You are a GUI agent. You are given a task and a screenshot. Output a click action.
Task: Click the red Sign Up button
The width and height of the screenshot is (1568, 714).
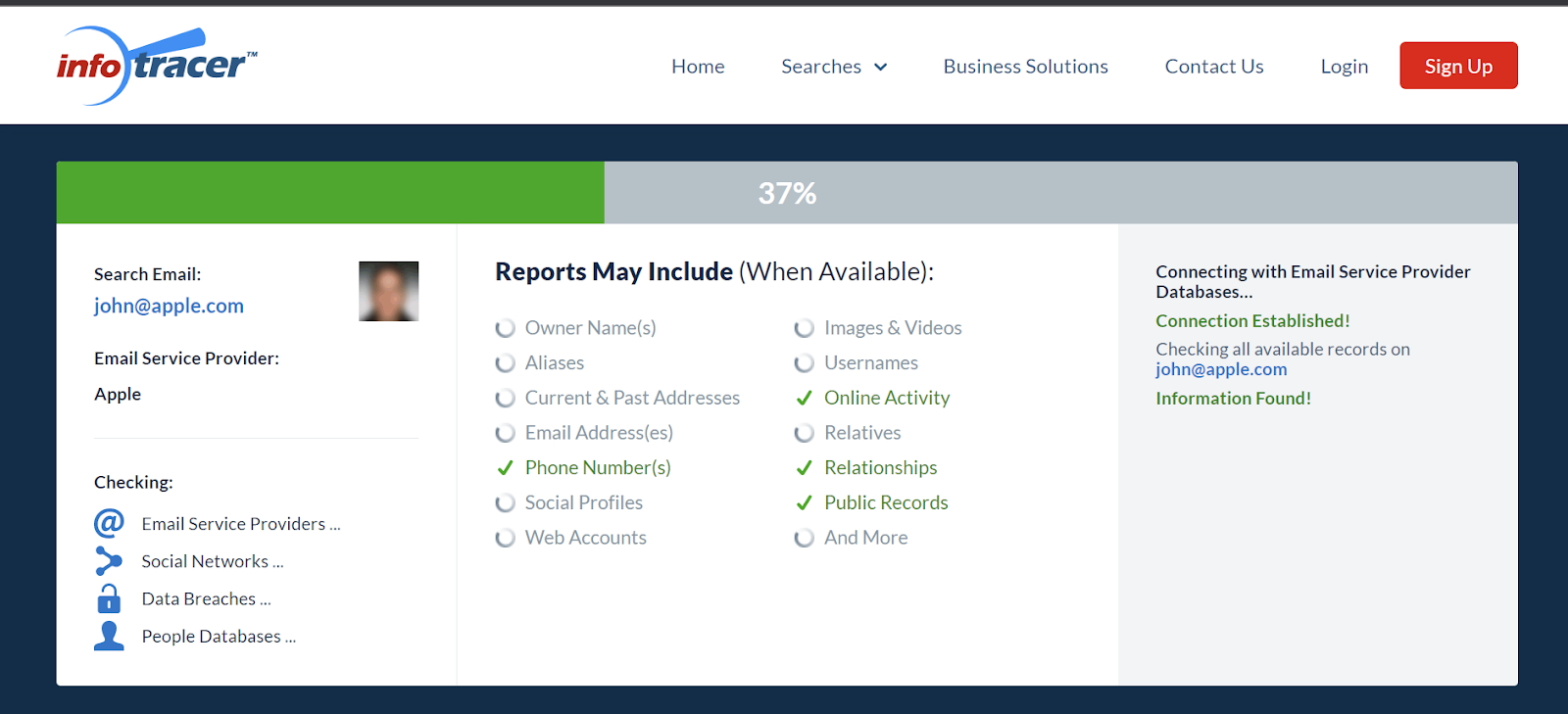pyautogui.click(x=1458, y=66)
